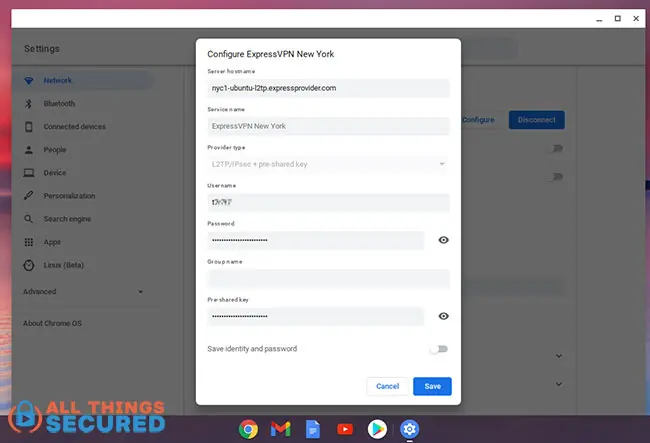650x443 pixels.
Task: Select Device in the settings sidebar
Action: [55, 173]
